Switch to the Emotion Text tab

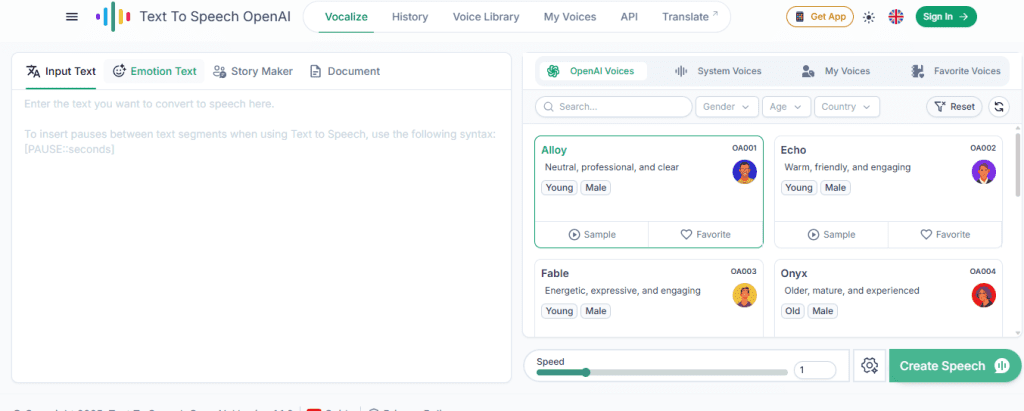coord(154,71)
